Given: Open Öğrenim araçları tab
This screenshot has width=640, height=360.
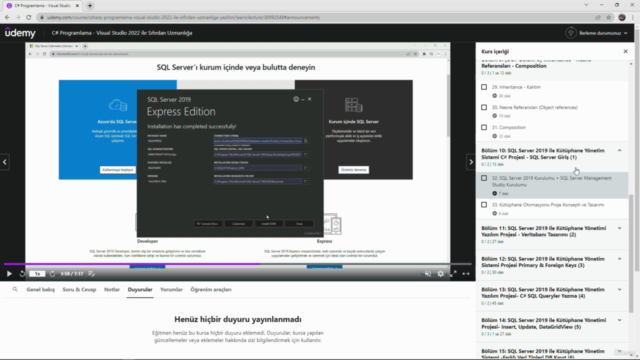Looking at the screenshot, I should [211, 289].
